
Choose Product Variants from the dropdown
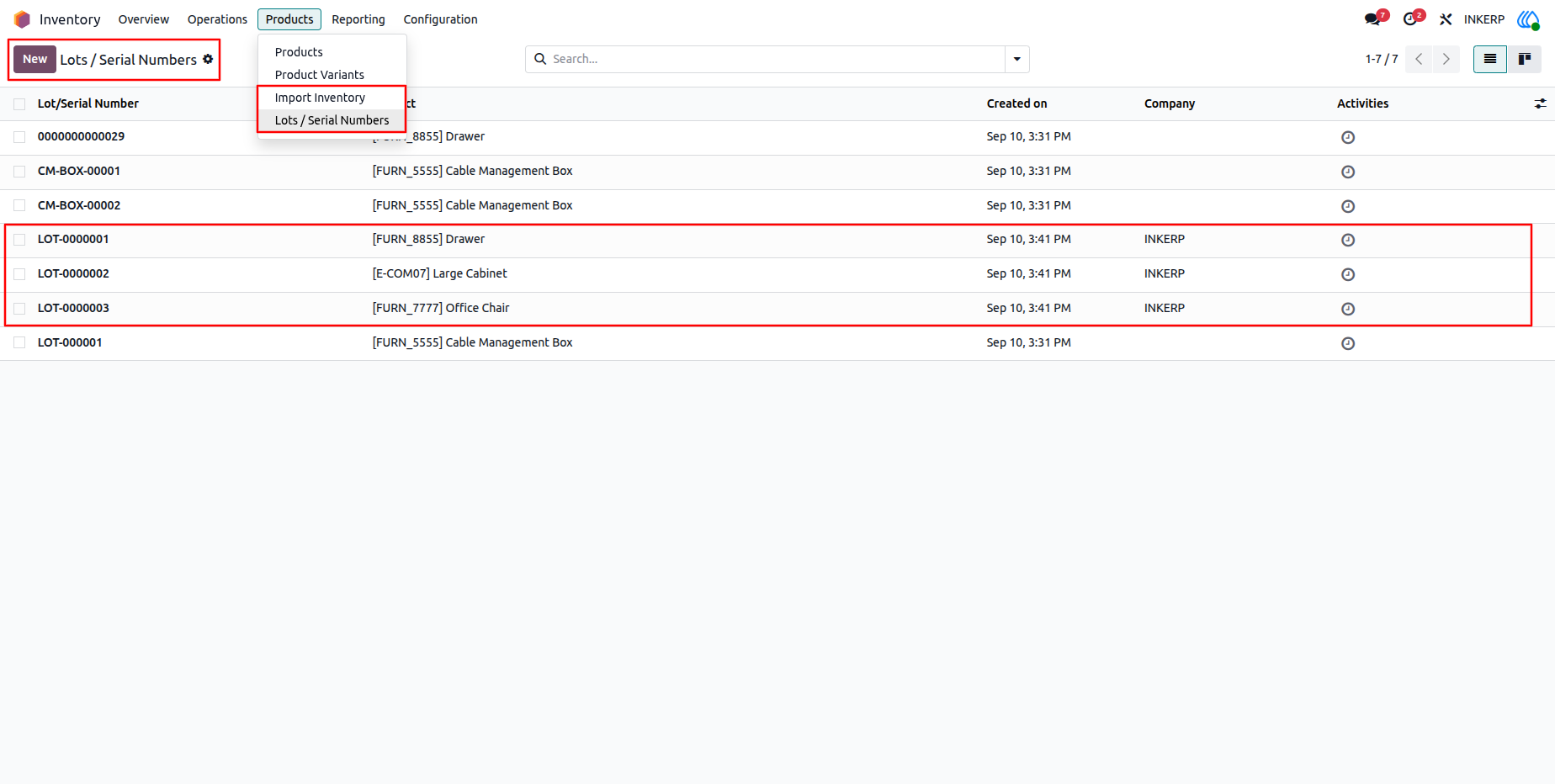[x=332, y=75]
